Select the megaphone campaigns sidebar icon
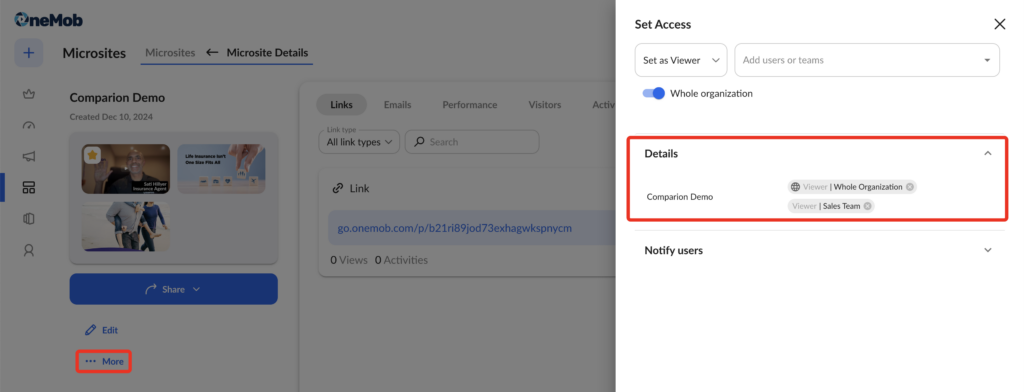This screenshot has width=1024, height=392. (x=28, y=157)
